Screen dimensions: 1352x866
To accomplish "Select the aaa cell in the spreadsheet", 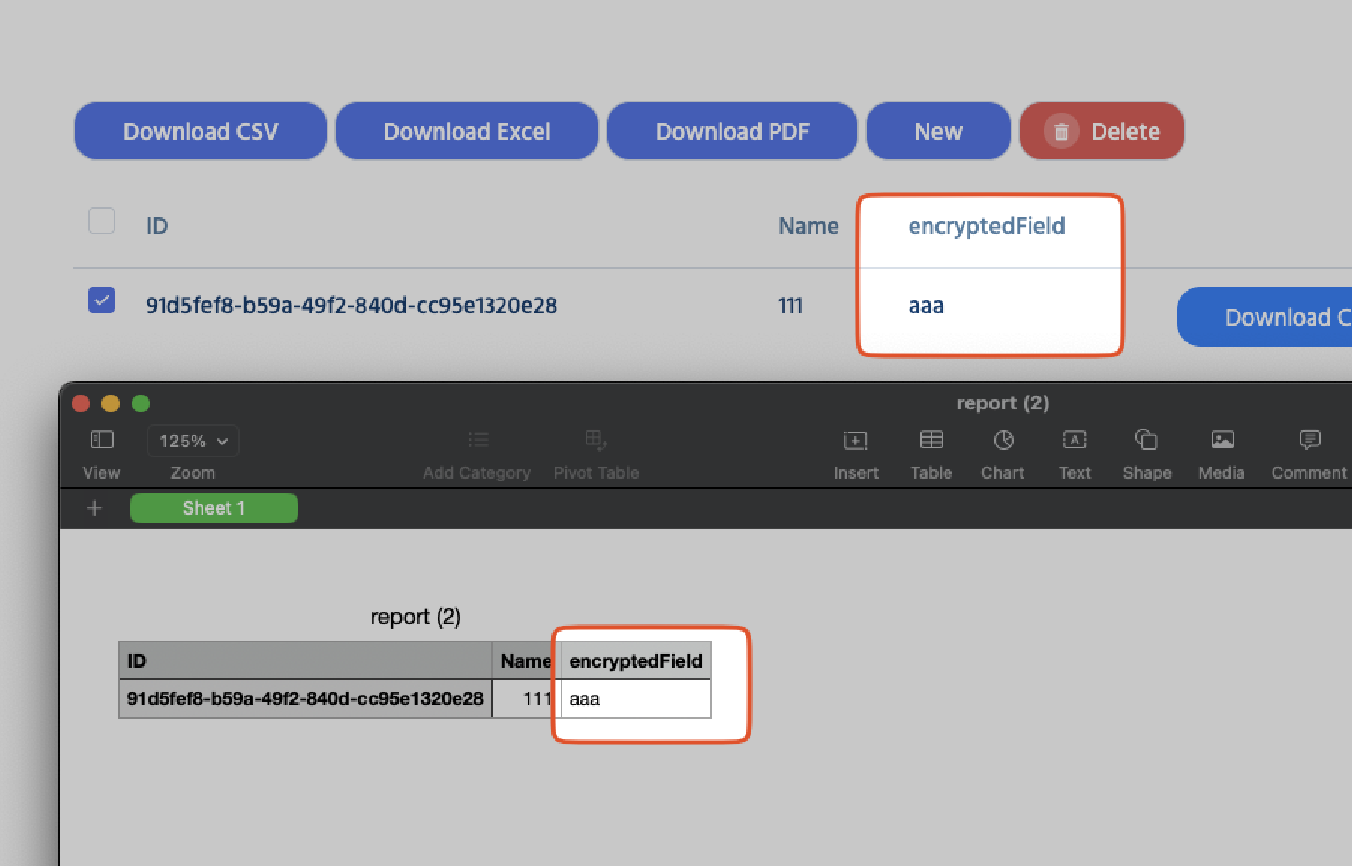I will point(636,699).
